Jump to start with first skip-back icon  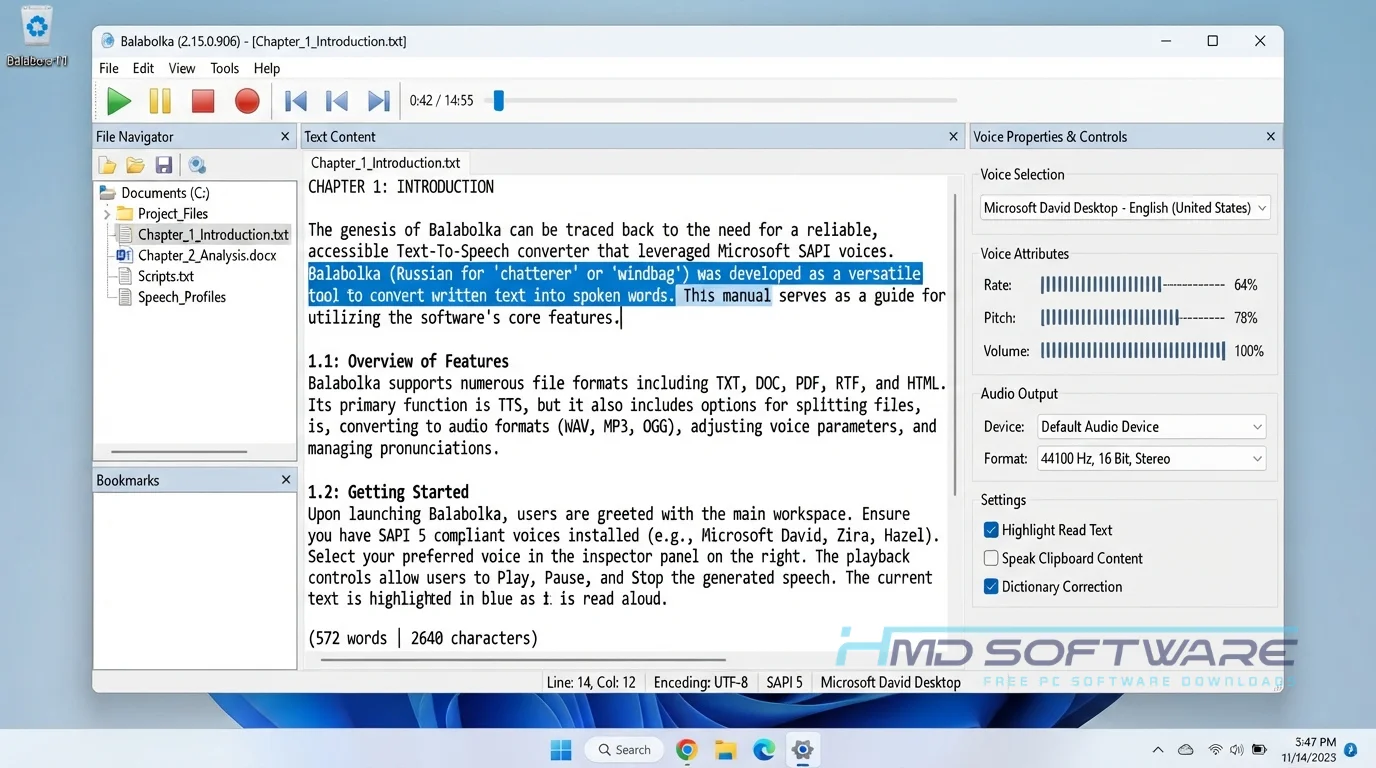coord(296,101)
